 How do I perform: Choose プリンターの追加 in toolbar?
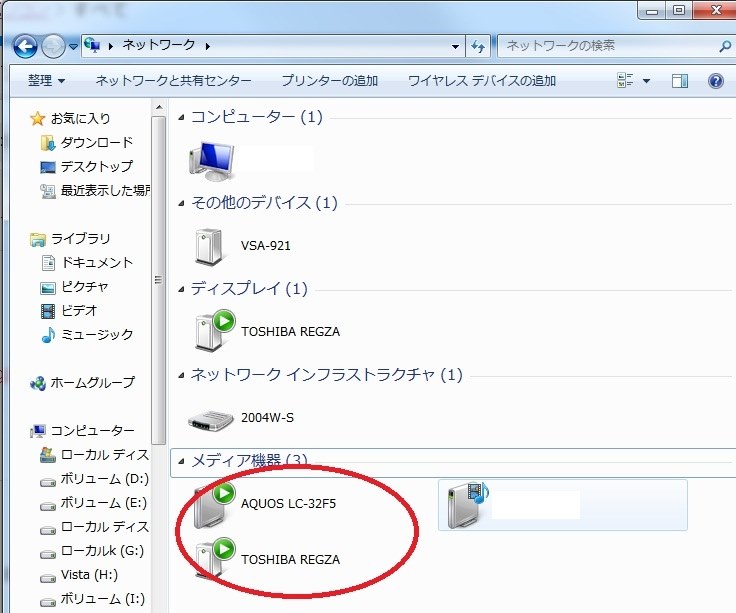[x=330, y=81]
